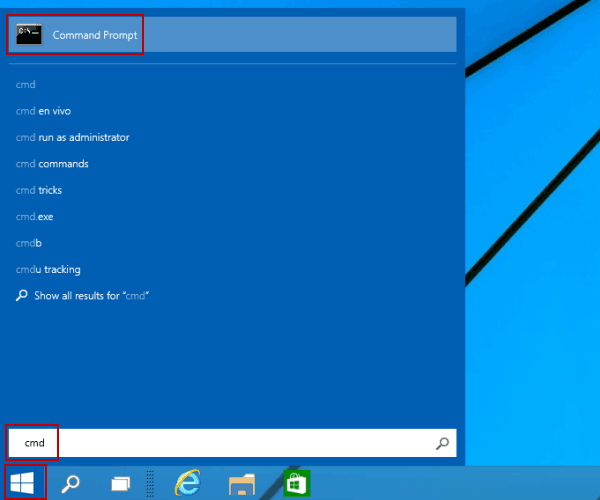Screen dimensions: 600x500
Task: Open File Explorer from the taskbar
Action: pyautogui.click(x=242, y=484)
